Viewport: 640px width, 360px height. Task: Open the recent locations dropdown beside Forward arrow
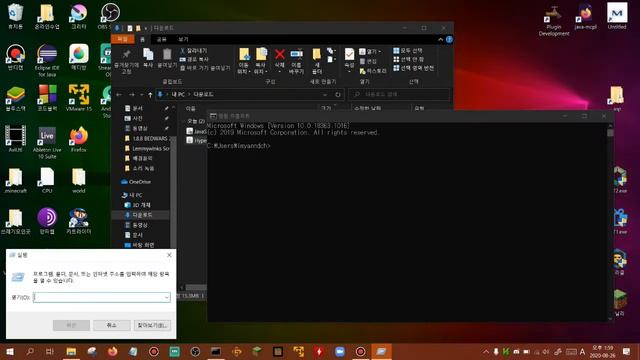(141, 95)
